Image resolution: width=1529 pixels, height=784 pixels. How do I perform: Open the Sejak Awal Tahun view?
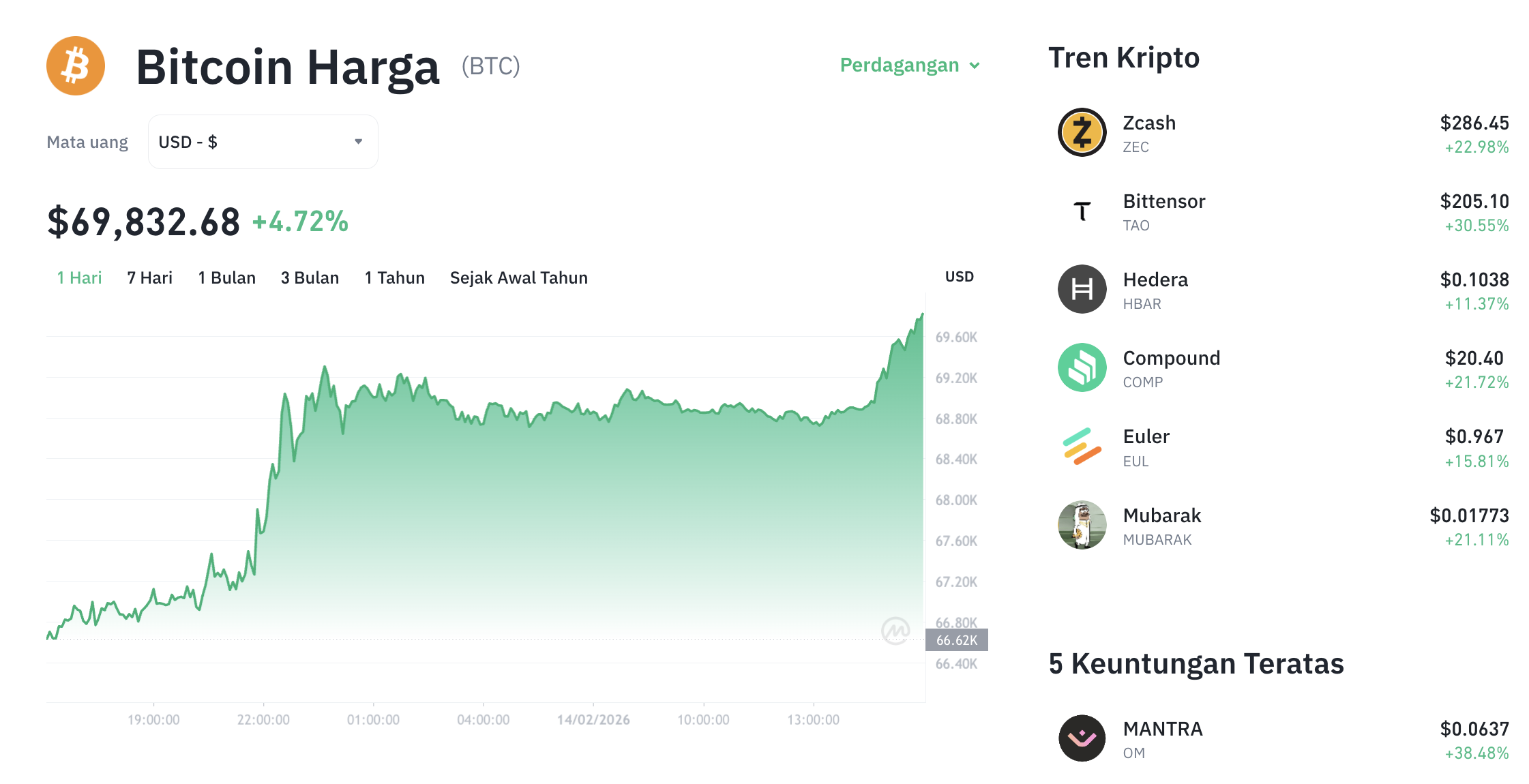pos(518,277)
